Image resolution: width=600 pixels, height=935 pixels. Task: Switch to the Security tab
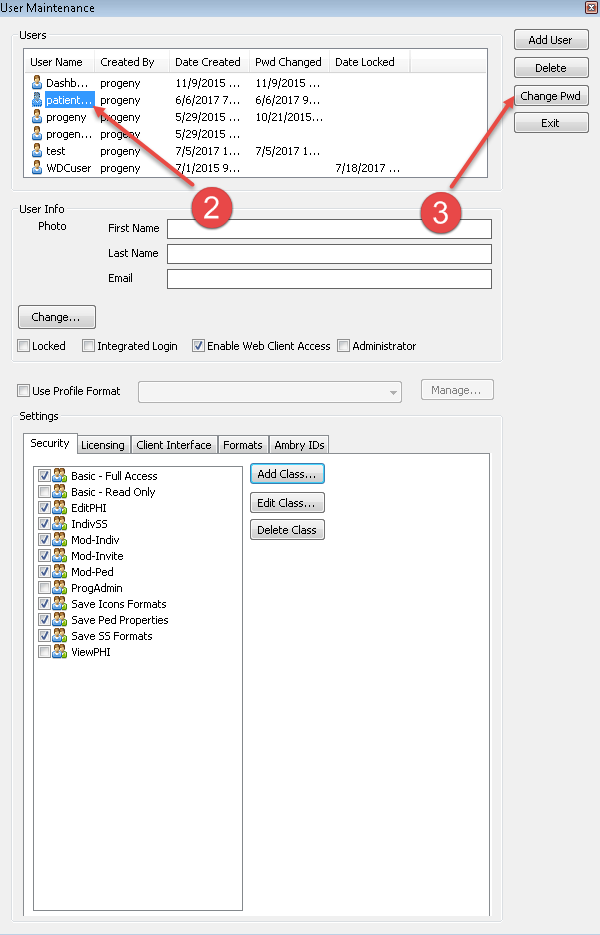[50, 443]
